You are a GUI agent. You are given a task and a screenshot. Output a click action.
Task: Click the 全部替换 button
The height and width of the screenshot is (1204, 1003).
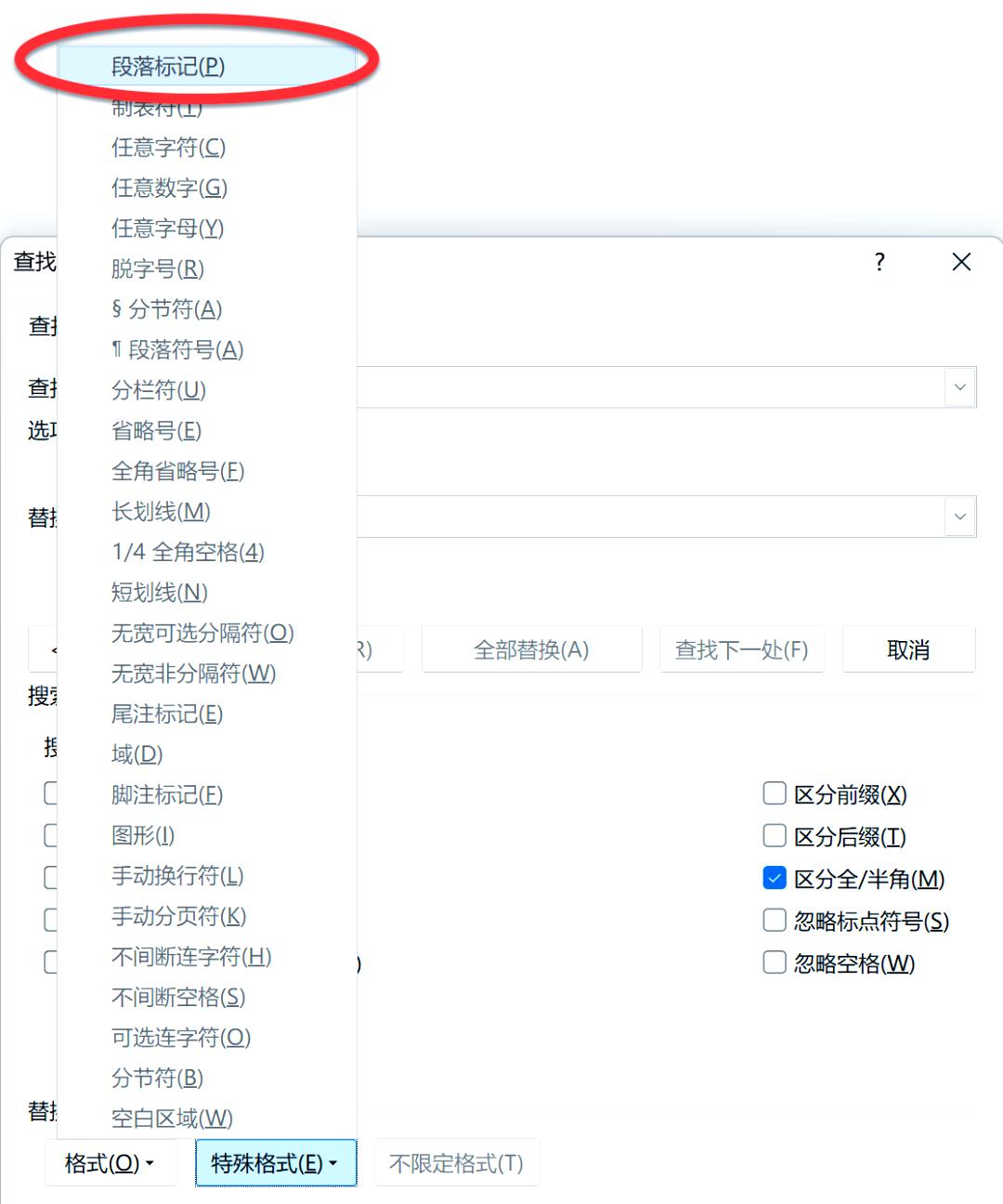pos(531,649)
